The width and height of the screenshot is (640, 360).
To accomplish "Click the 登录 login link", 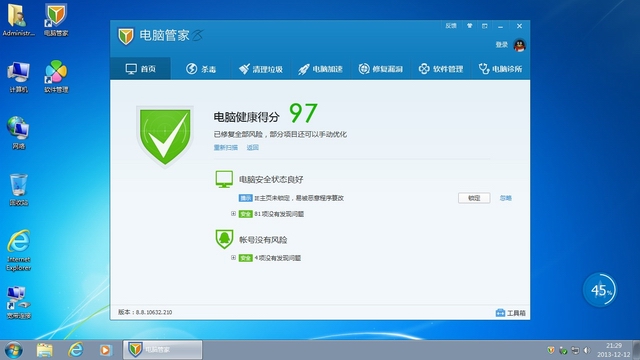I will 502,44.
